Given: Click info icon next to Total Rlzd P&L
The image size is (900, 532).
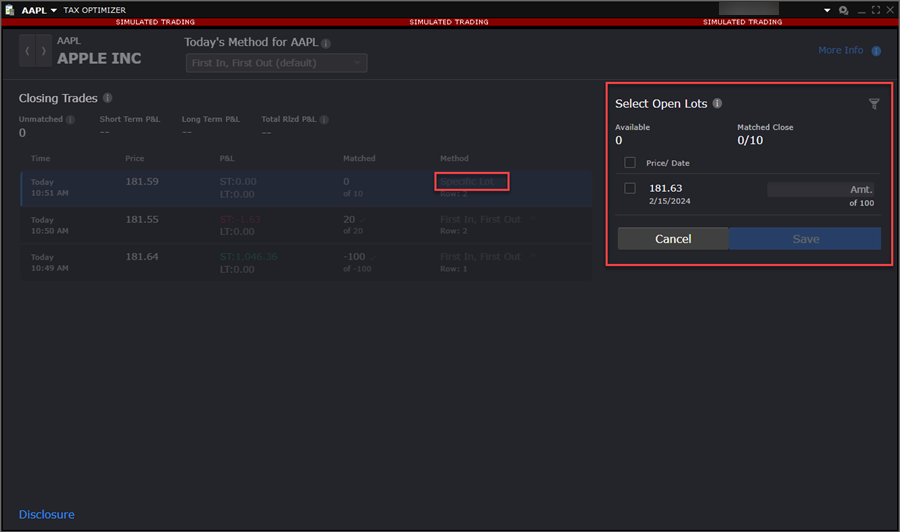Looking at the screenshot, I should (x=324, y=120).
